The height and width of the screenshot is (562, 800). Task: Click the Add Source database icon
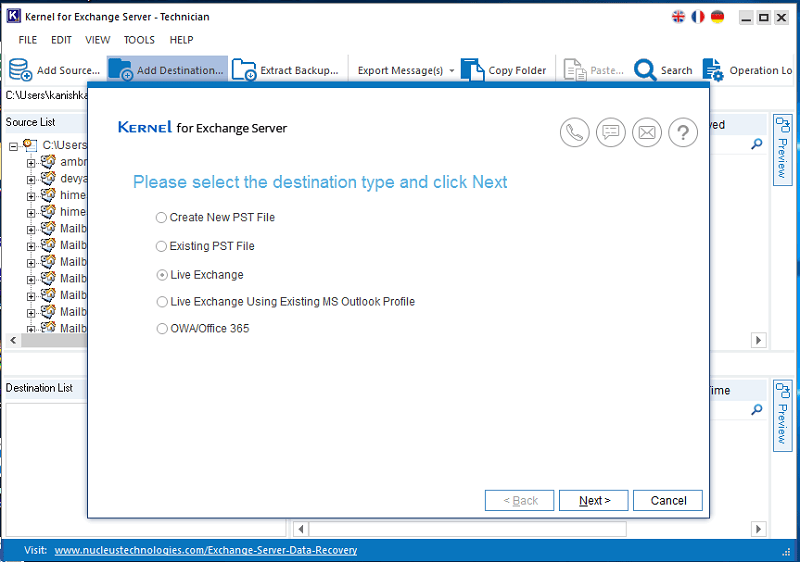point(20,70)
